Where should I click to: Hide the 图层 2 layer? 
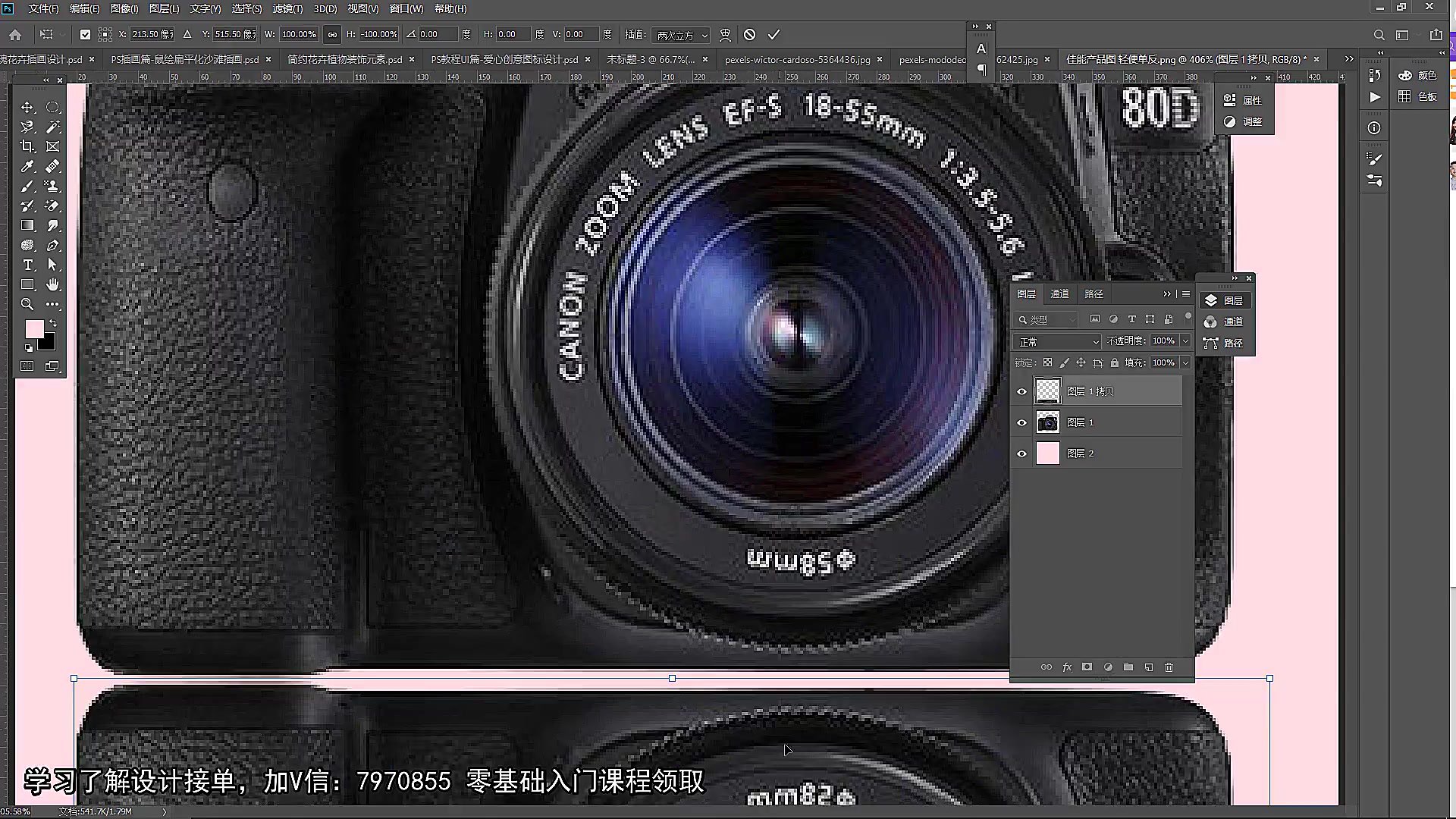(x=1021, y=453)
